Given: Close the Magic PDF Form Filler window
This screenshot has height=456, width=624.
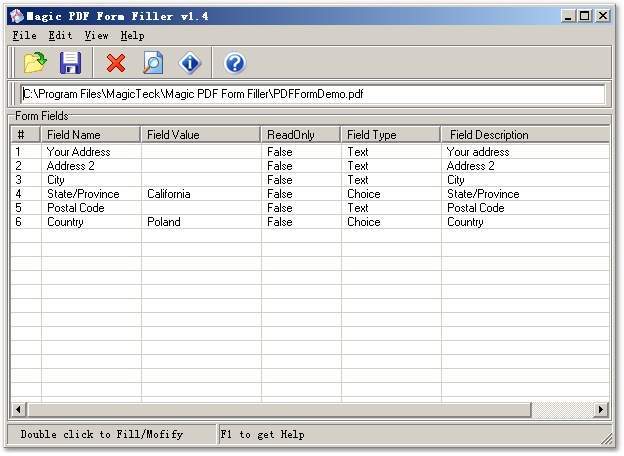Looking at the screenshot, I should [603, 16].
